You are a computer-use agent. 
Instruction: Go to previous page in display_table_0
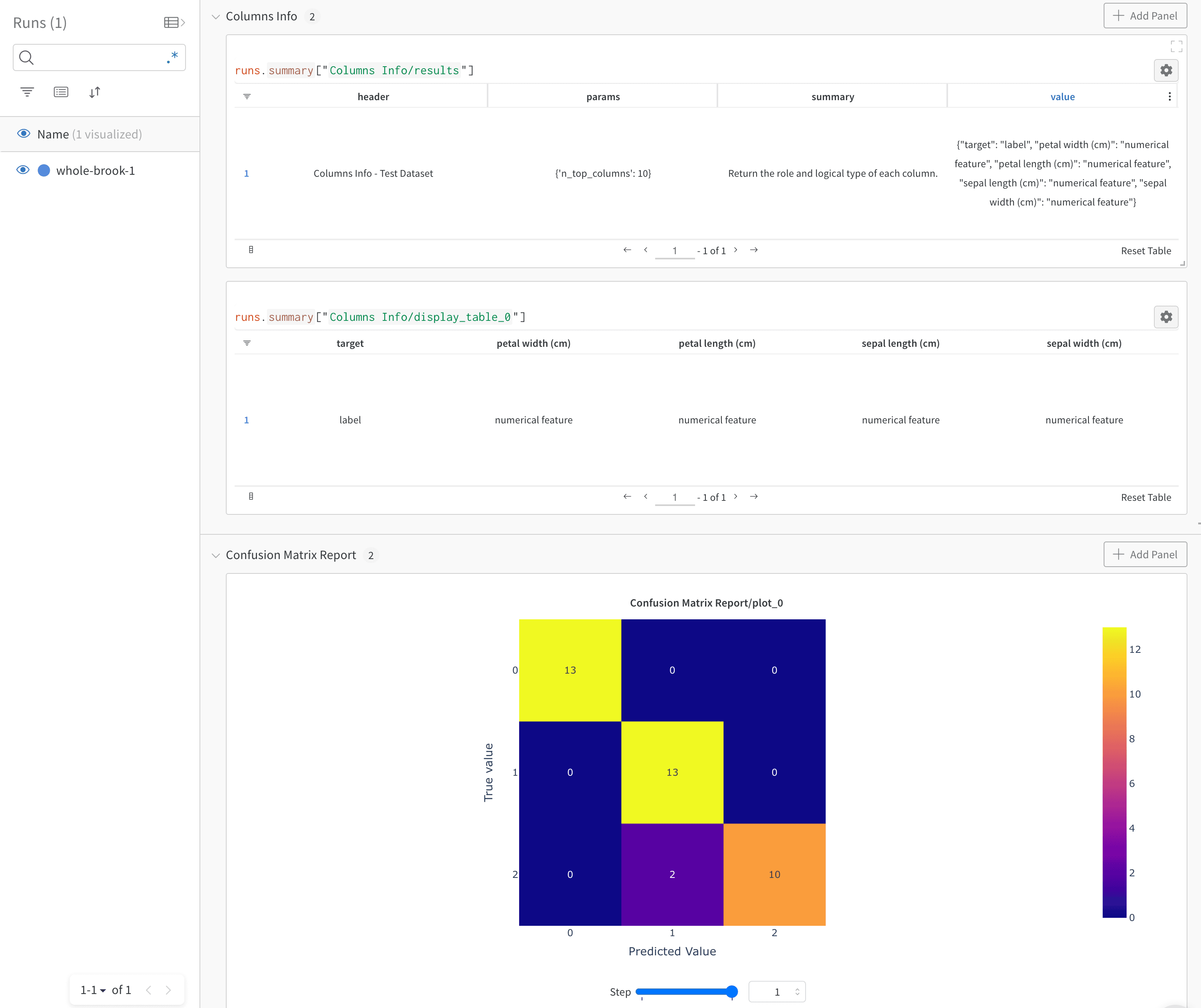646,496
